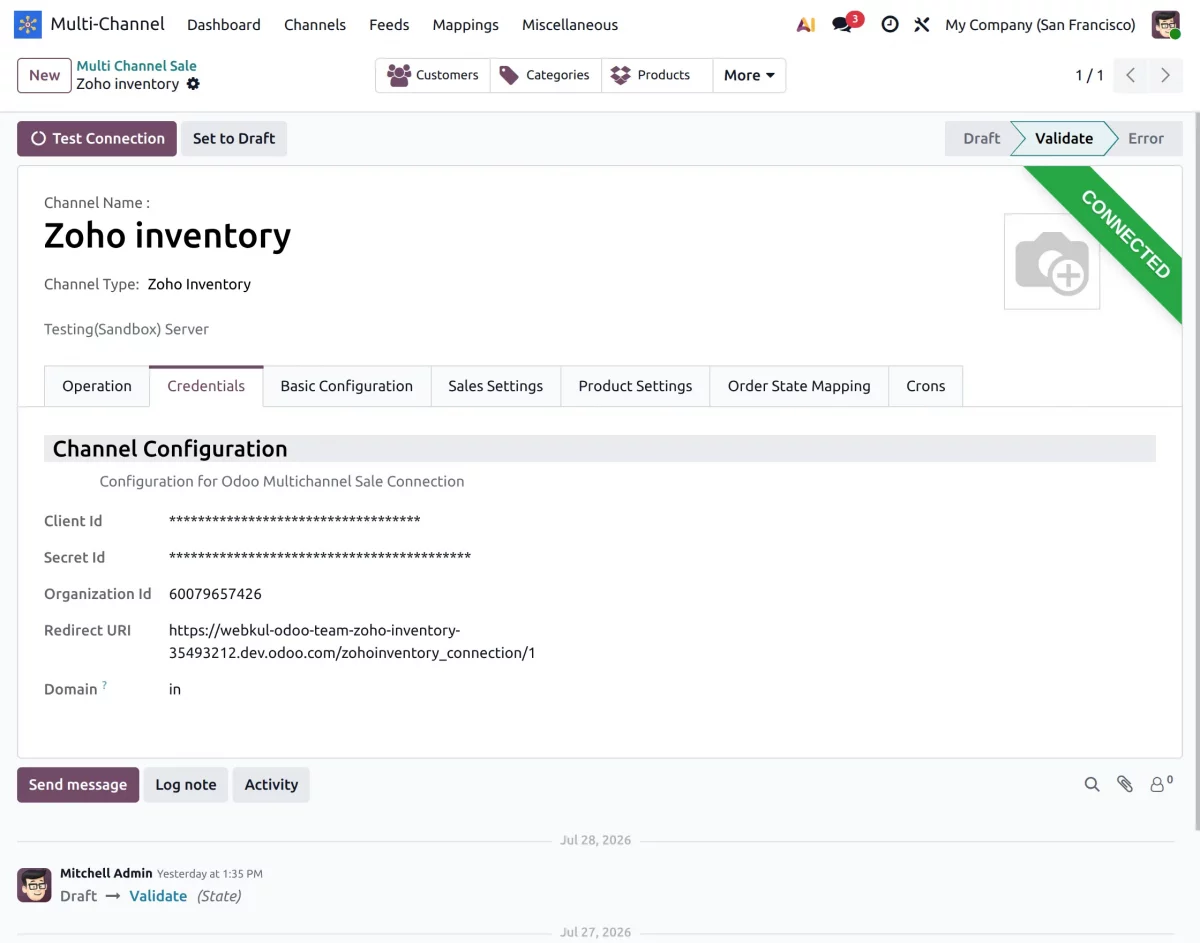Click the Secret Id masked field
The width and height of the screenshot is (1200, 943).
320,557
